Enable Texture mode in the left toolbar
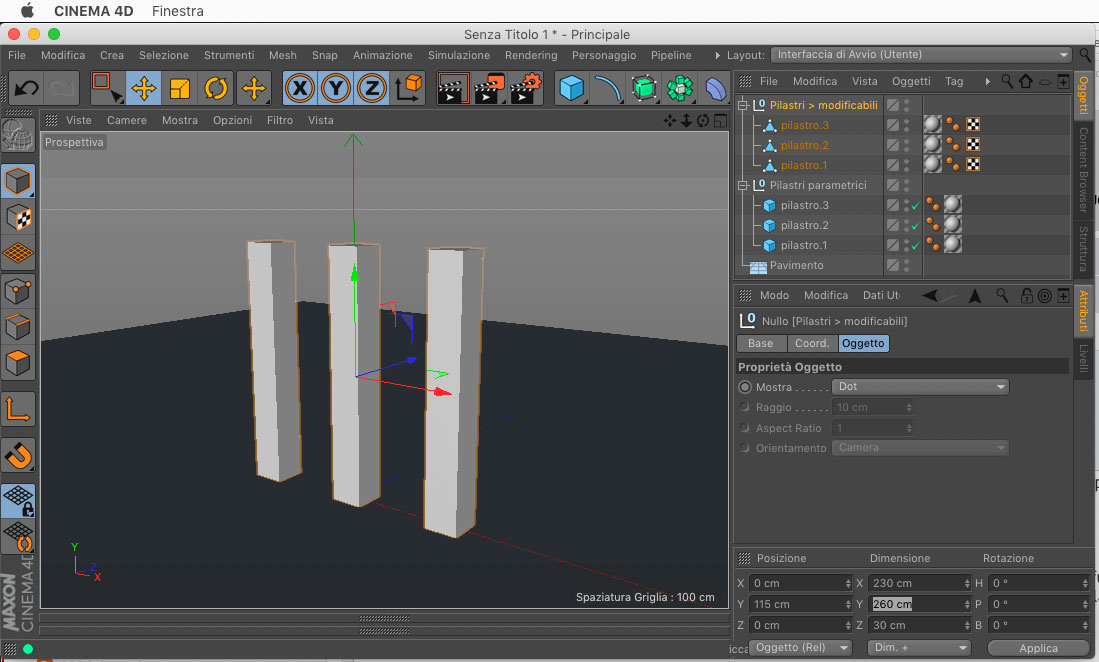Image resolution: width=1099 pixels, height=662 pixels. (x=18, y=218)
